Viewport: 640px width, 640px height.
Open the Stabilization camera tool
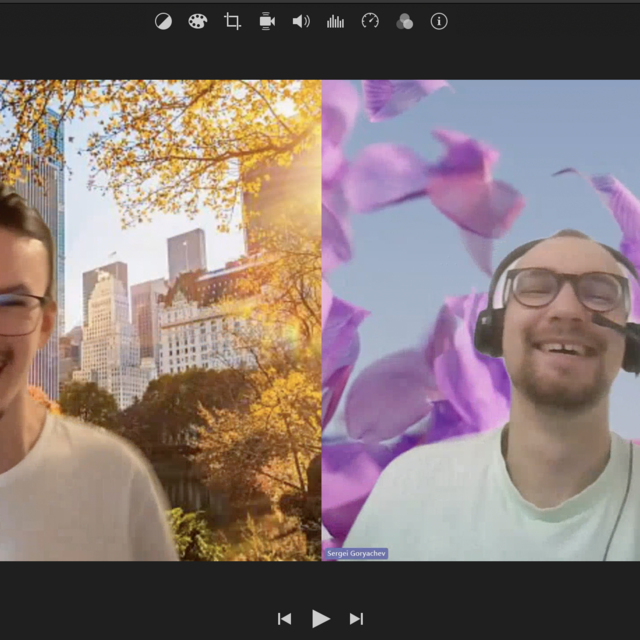click(267, 21)
